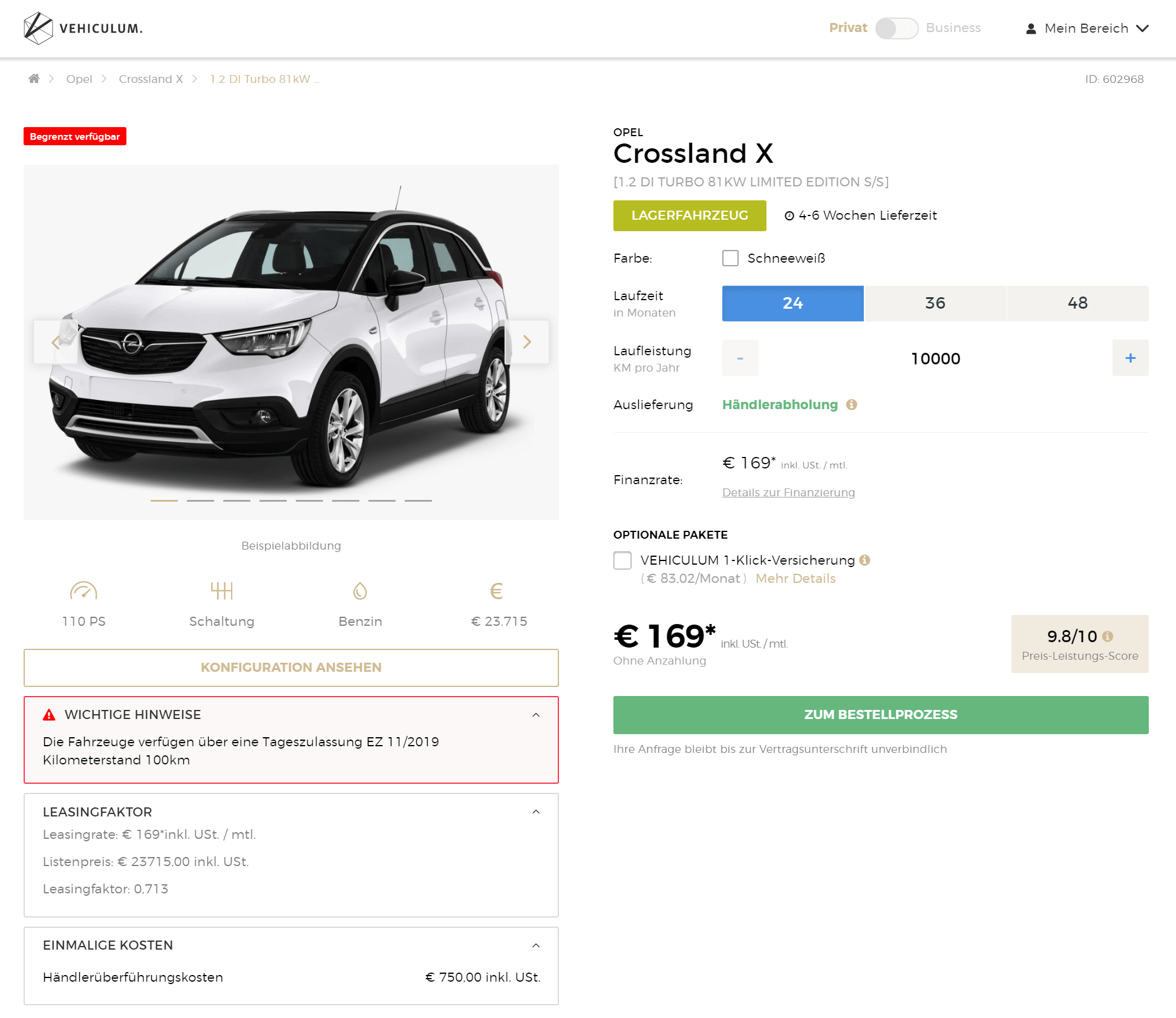Image resolution: width=1176 pixels, height=1018 pixels.
Task: Click the 1.2 DI Turbo breadcrumb
Action: [x=264, y=79]
